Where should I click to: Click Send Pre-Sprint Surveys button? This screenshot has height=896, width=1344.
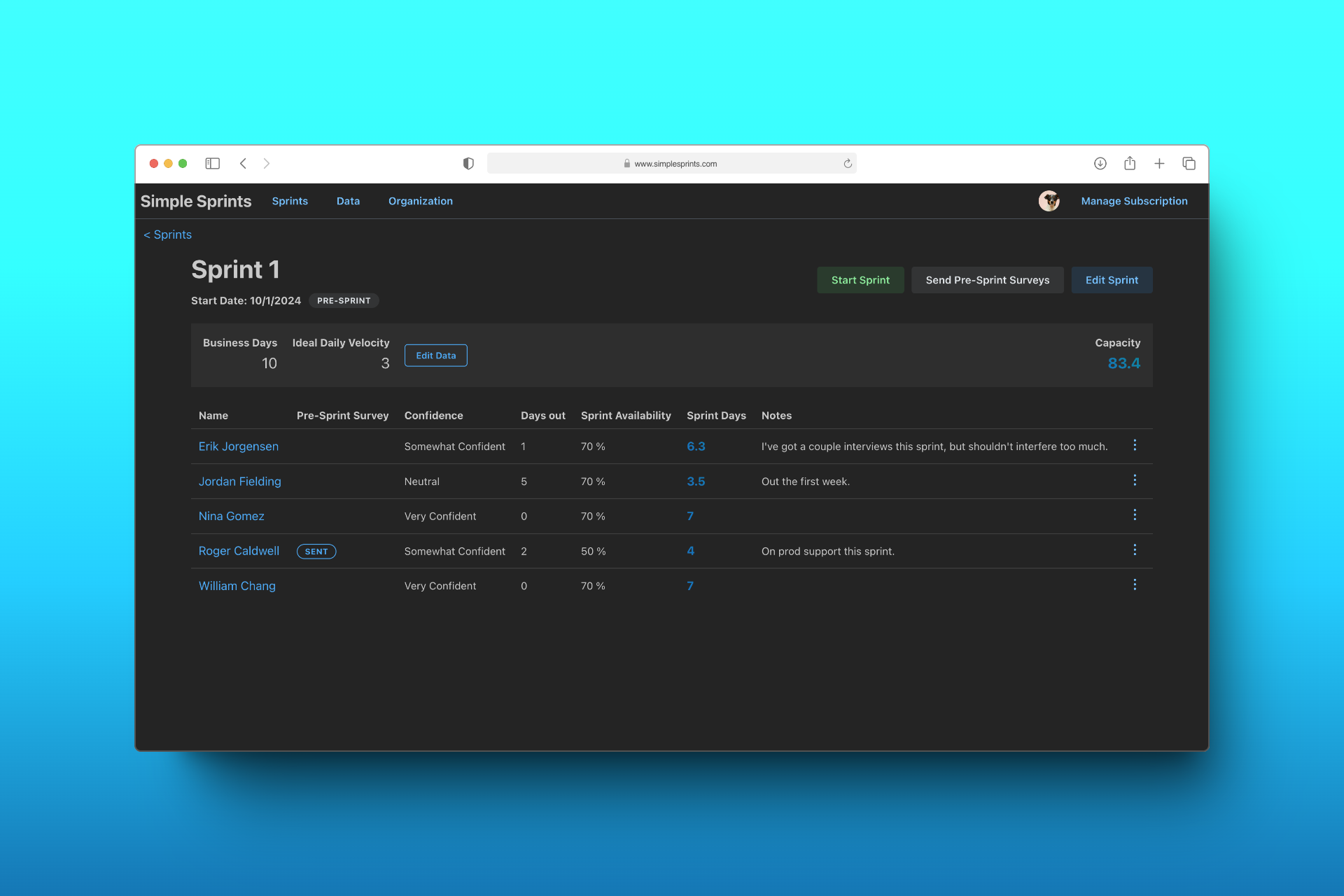(x=987, y=280)
